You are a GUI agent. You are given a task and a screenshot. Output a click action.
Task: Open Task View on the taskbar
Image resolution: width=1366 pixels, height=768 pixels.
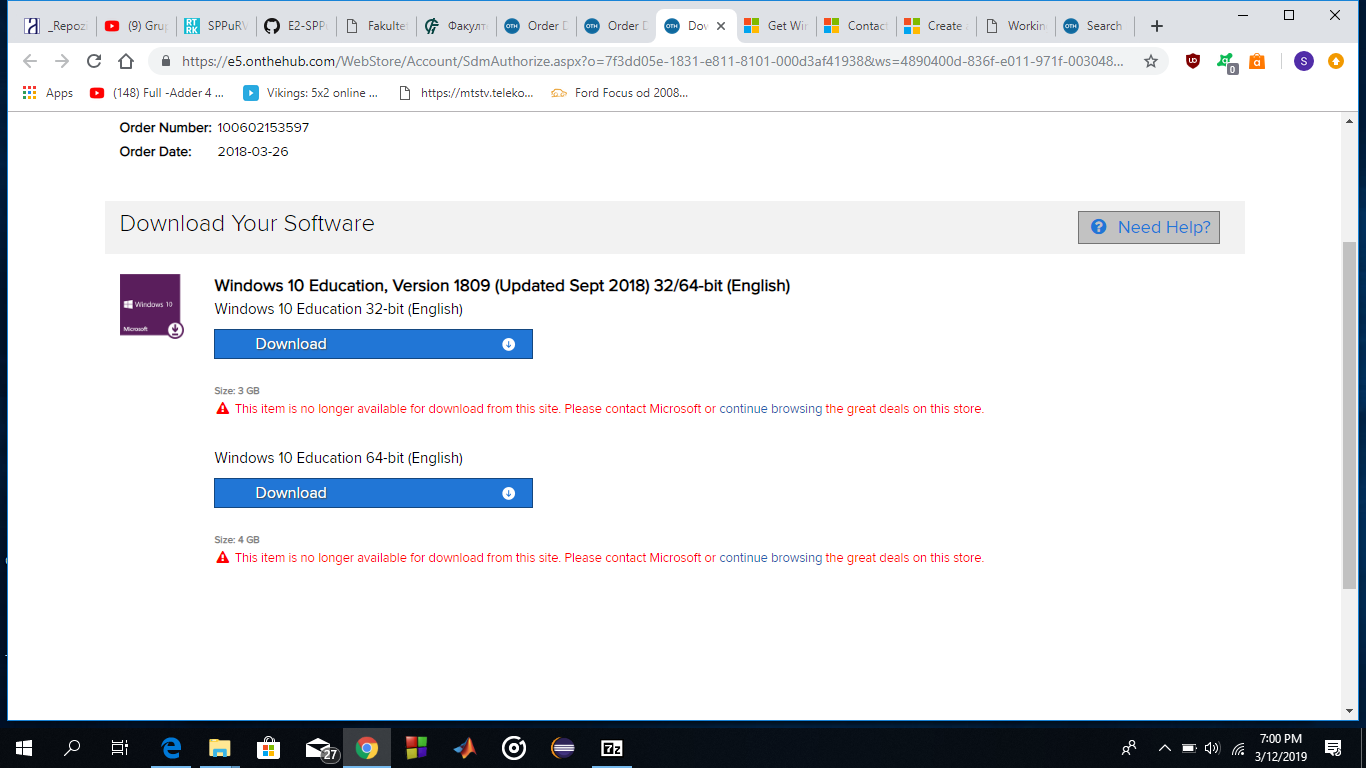[x=120, y=747]
